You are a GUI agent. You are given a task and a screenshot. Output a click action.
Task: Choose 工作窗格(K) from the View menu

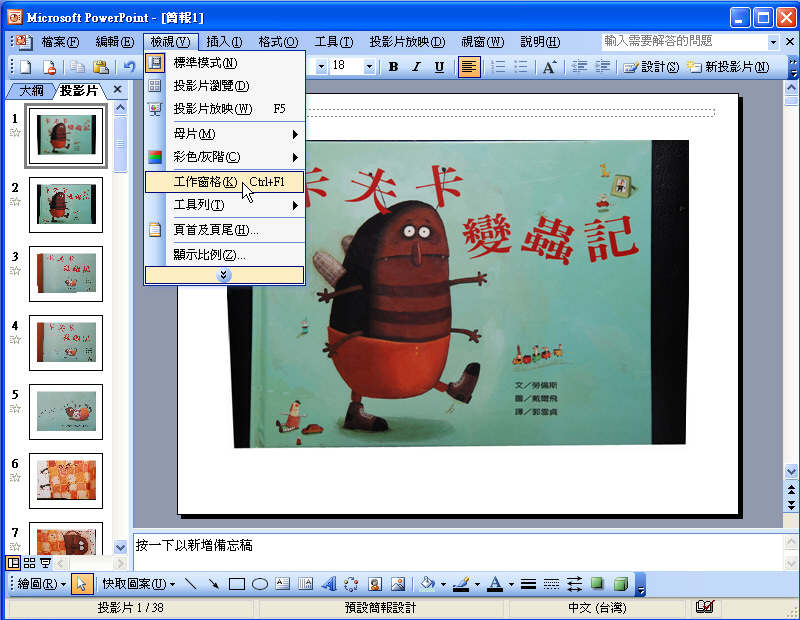[224, 182]
